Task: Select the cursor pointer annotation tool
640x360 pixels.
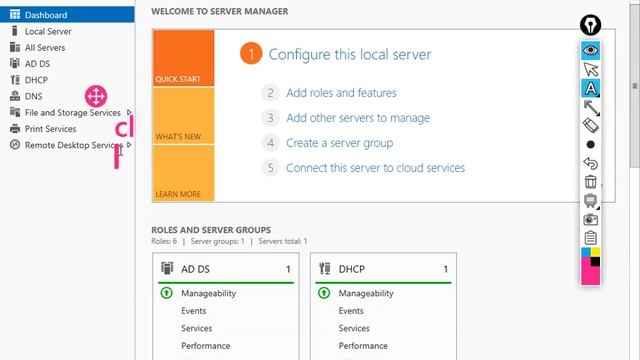Action: click(591, 69)
